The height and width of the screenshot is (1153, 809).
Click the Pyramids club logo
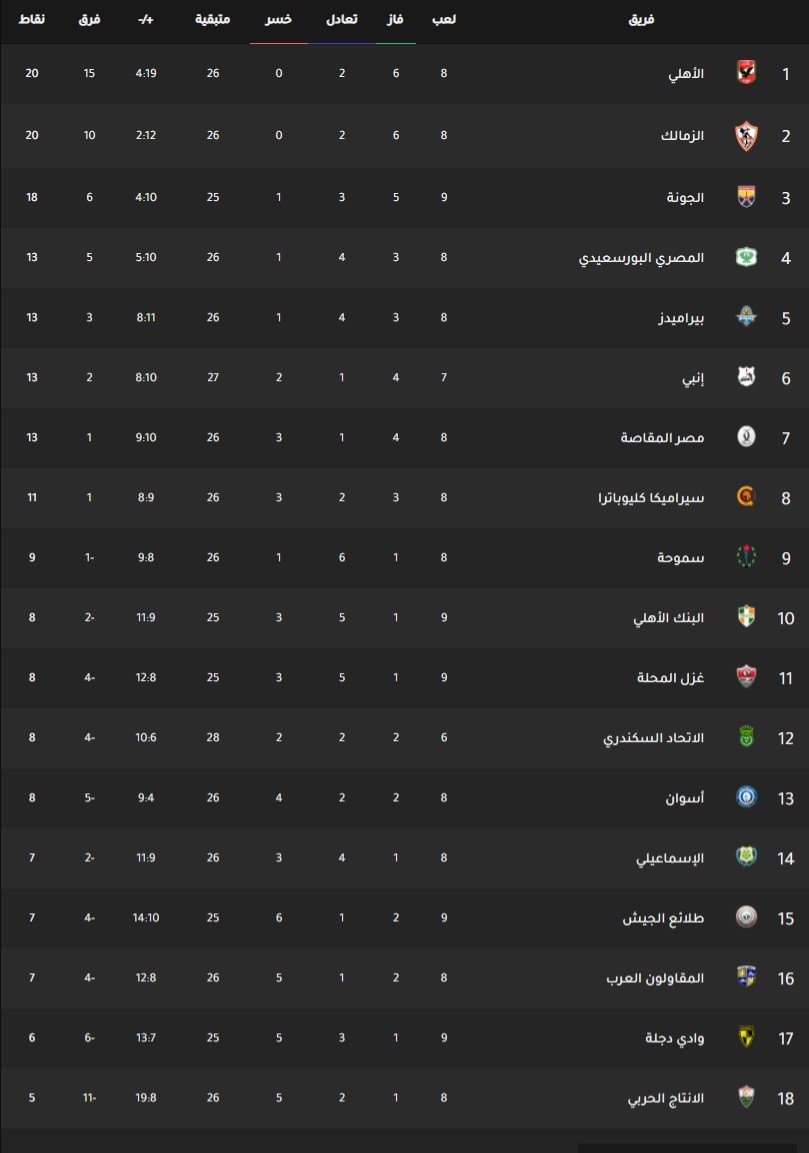click(746, 317)
